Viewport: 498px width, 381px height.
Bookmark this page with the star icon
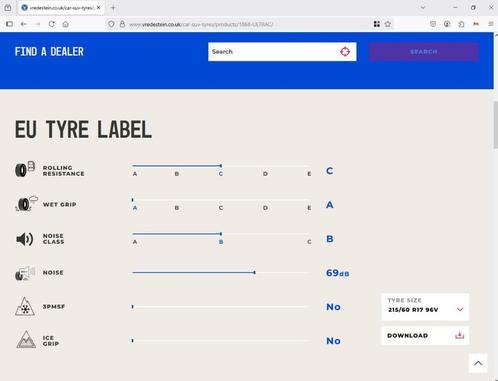pyautogui.click(x=388, y=24)
